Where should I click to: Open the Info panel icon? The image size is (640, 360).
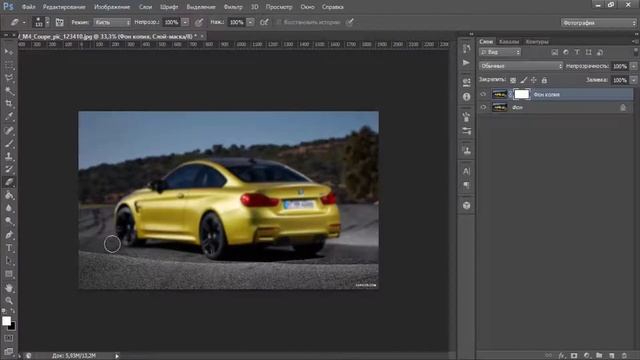coord(467,97)
